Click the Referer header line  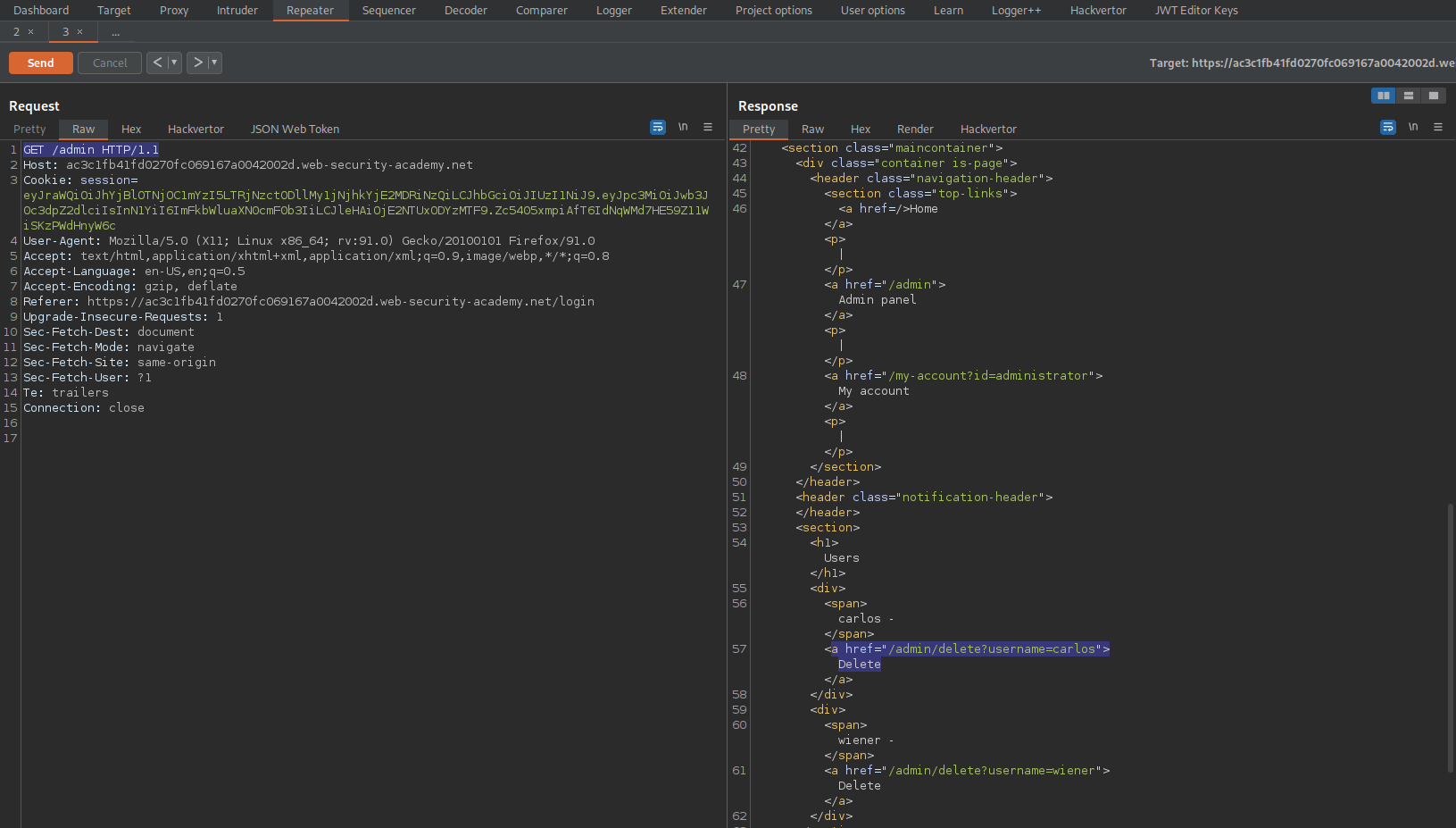pos(309,302)
